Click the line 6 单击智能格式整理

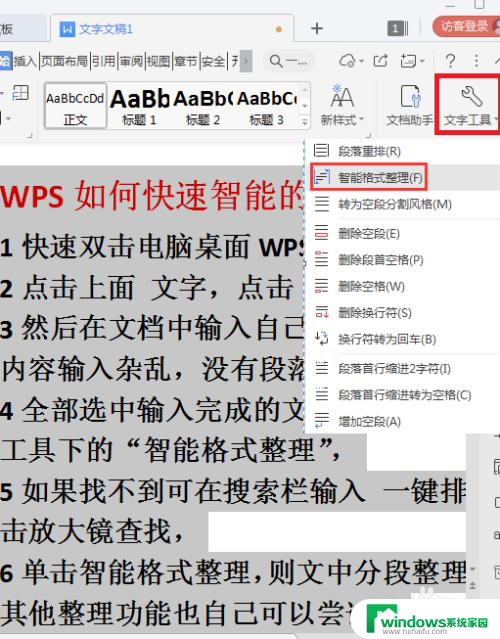tap(126, 572)
